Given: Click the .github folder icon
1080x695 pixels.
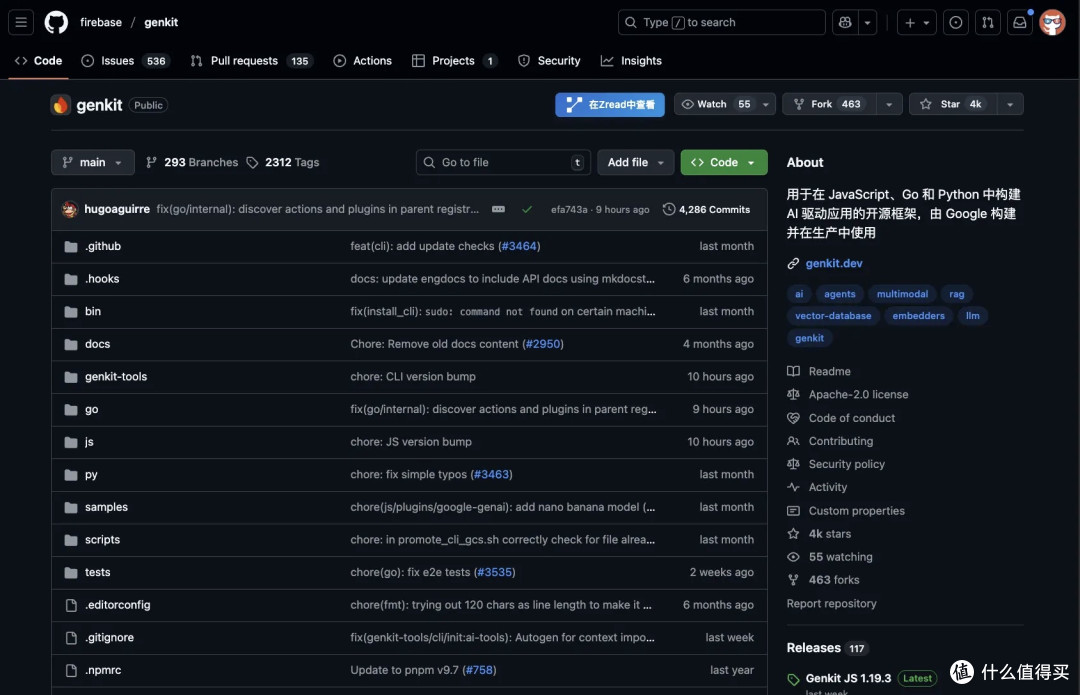Looking at the screenshot, I should point(71,246).
